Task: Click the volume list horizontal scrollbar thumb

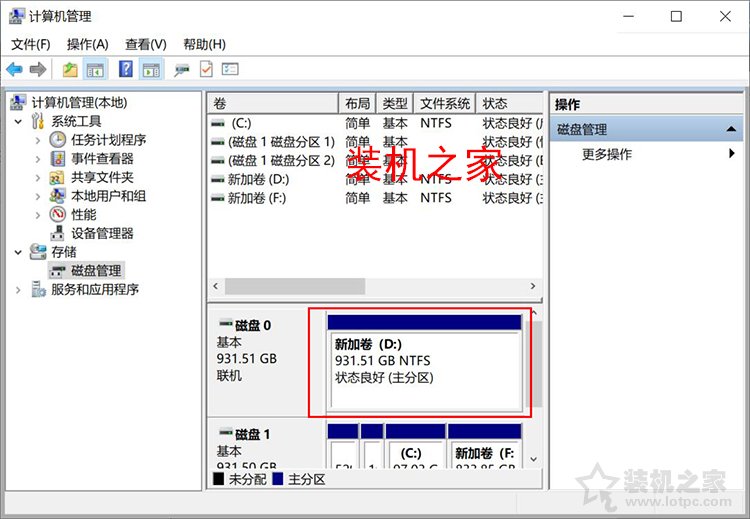Action: coord(295,286)
